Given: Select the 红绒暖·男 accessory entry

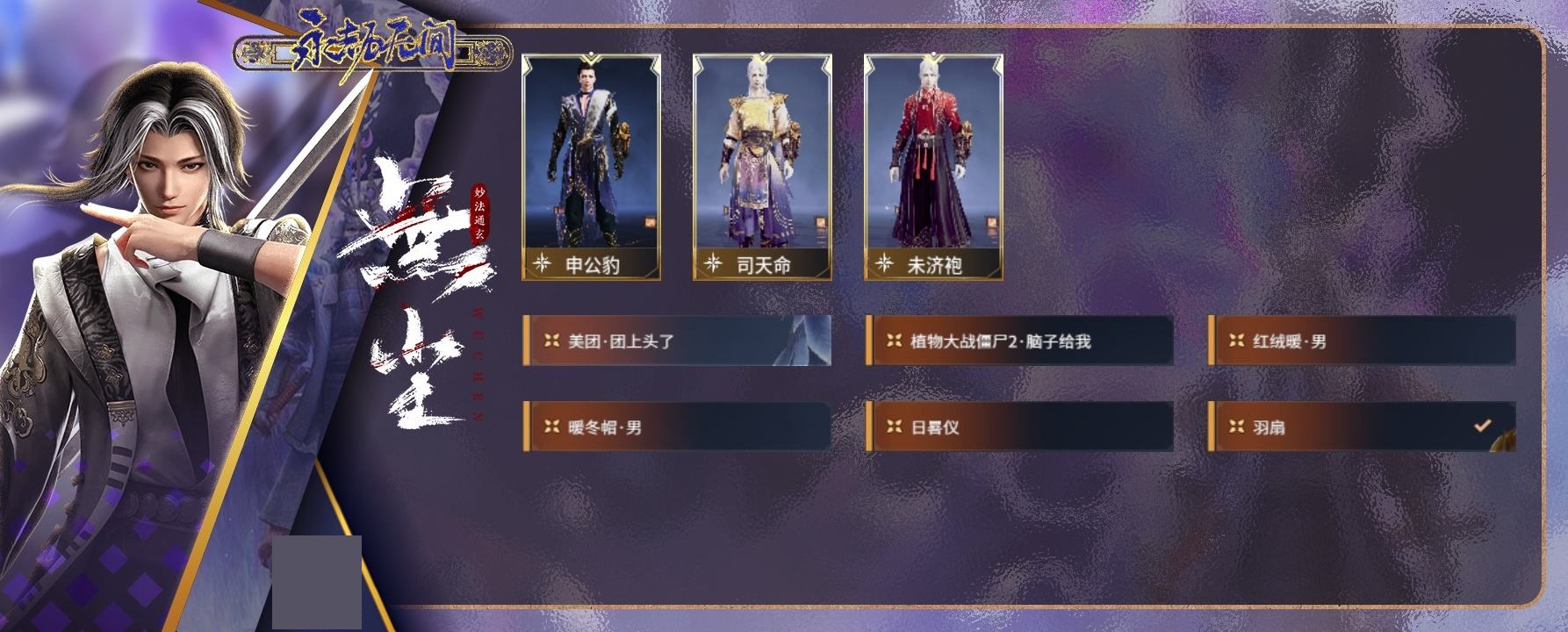Looking at the screenshot, I should pos(1362,341).
